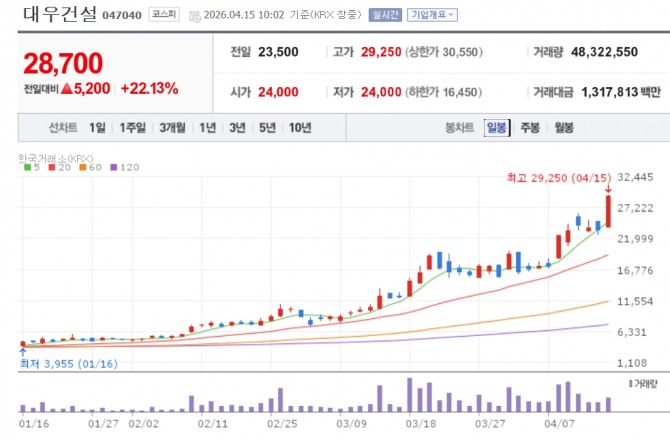Select the 3년 line chart tab

pos(237,127)
